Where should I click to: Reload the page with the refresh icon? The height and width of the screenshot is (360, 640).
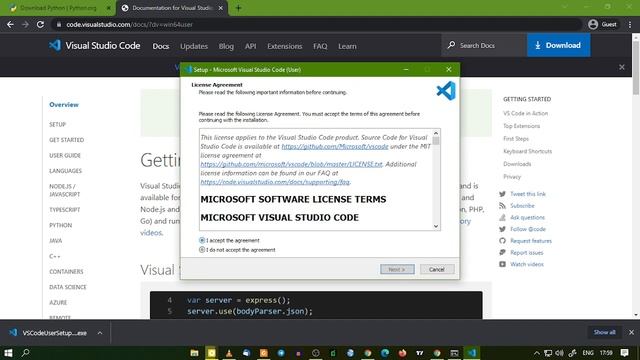(40, 24)
